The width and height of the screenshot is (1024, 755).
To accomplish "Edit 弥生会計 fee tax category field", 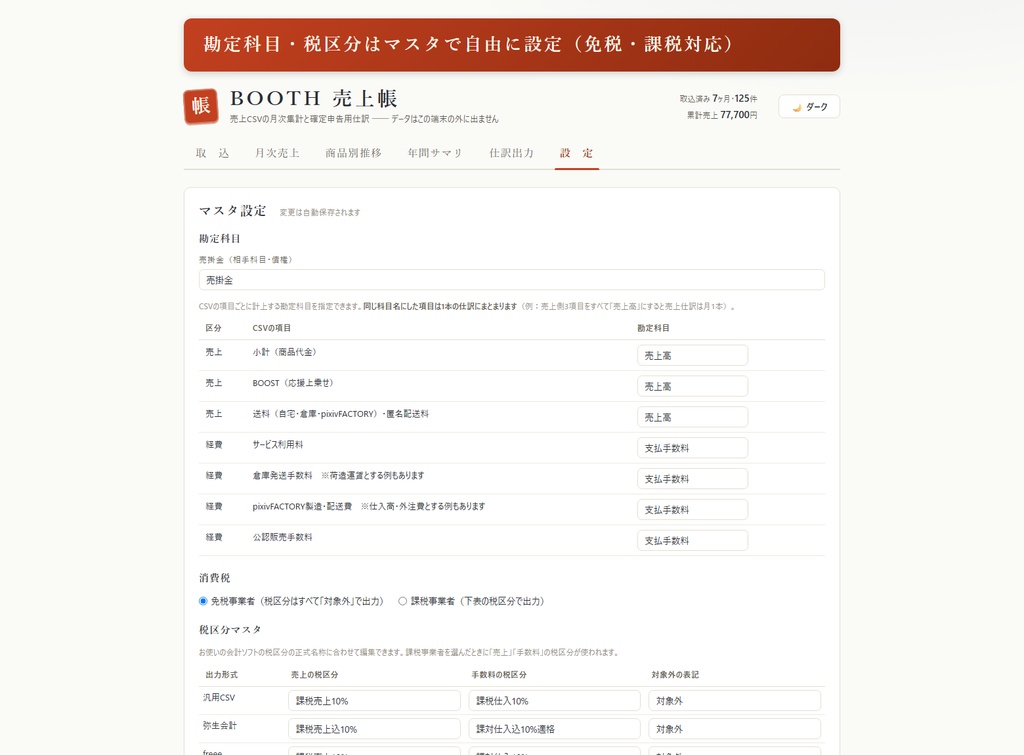I will tap(554, 729).
